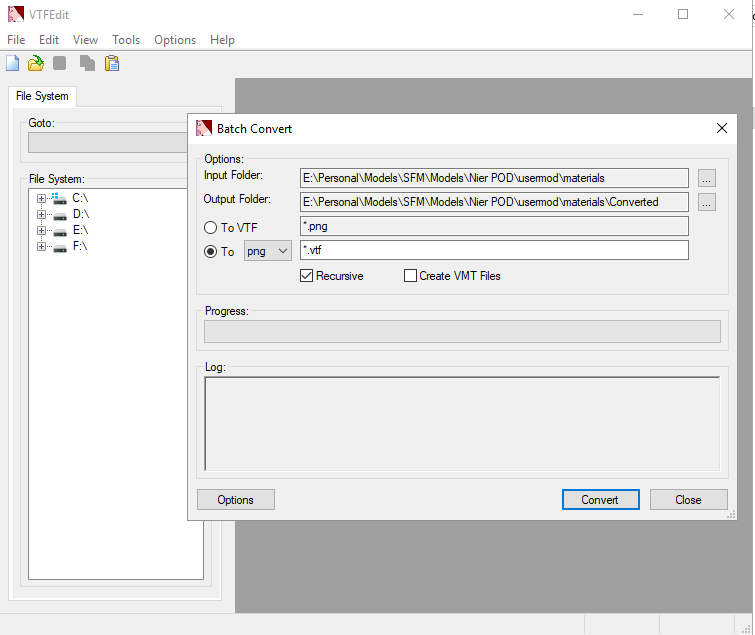755x635 pixels.
Task: Click the Convert button
Action: (600, 500)
